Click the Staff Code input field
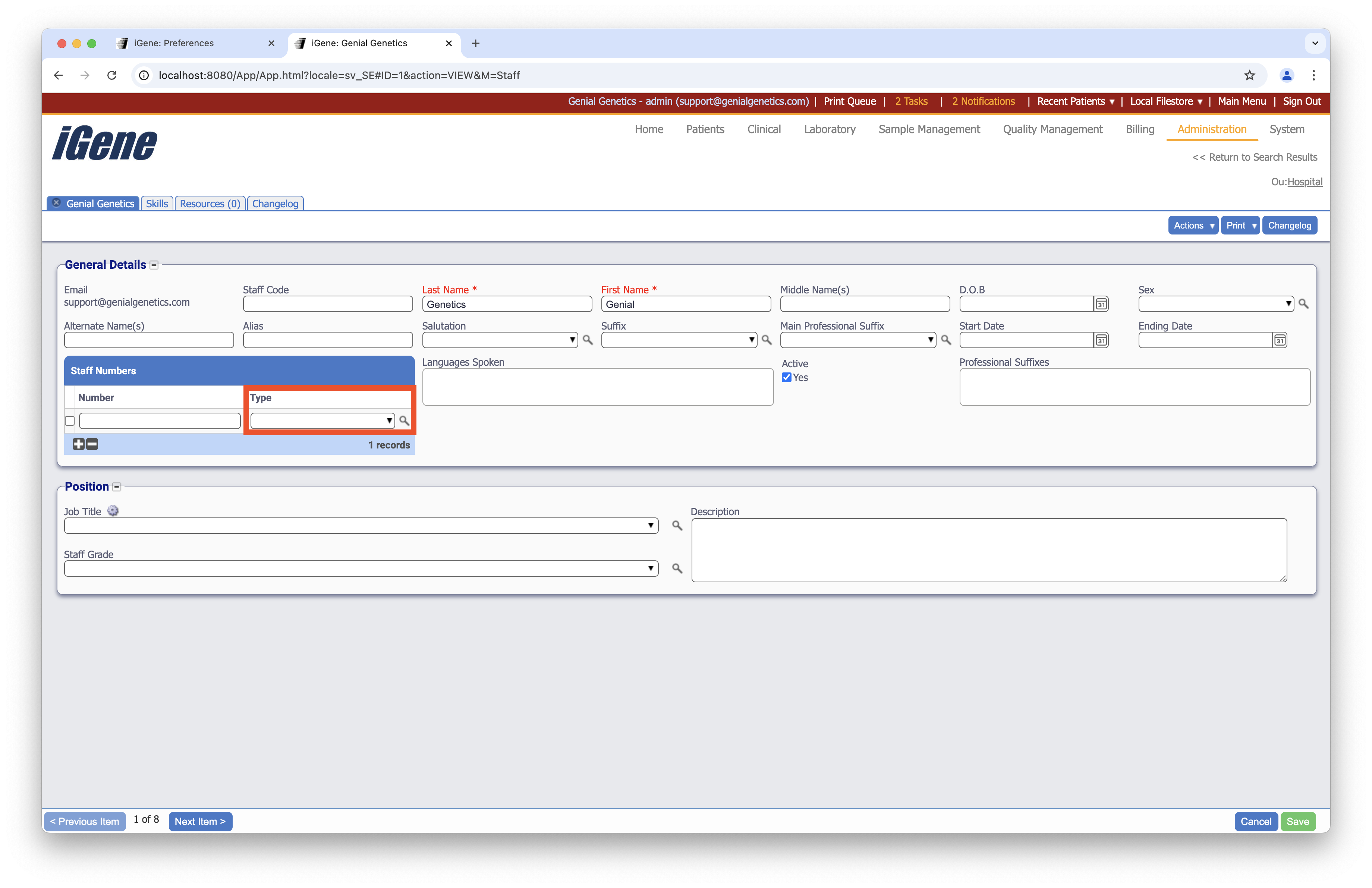 coord(327,304)
